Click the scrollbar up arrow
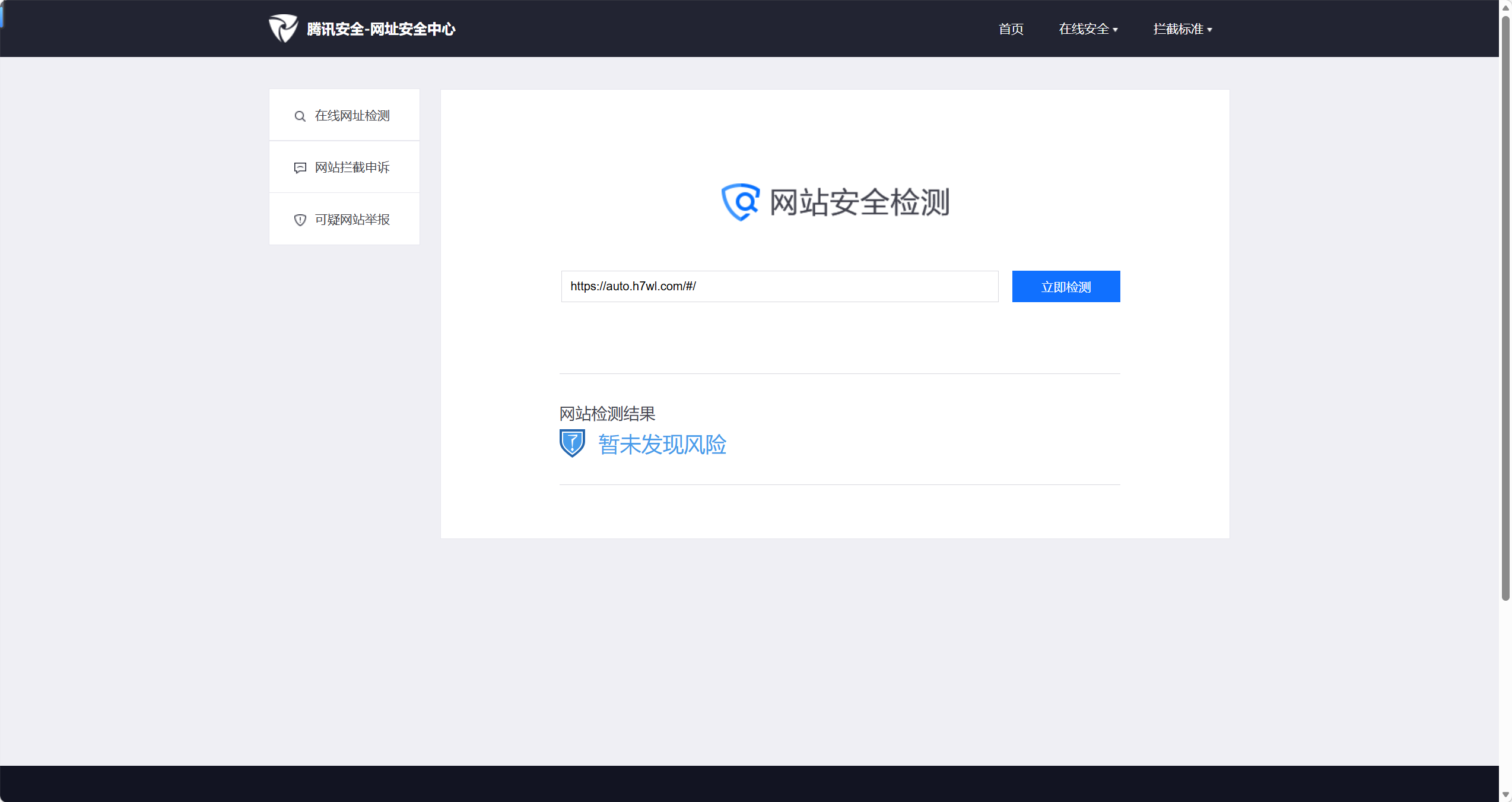Viewport: 1512px width, 802px height. (1505, 7)
